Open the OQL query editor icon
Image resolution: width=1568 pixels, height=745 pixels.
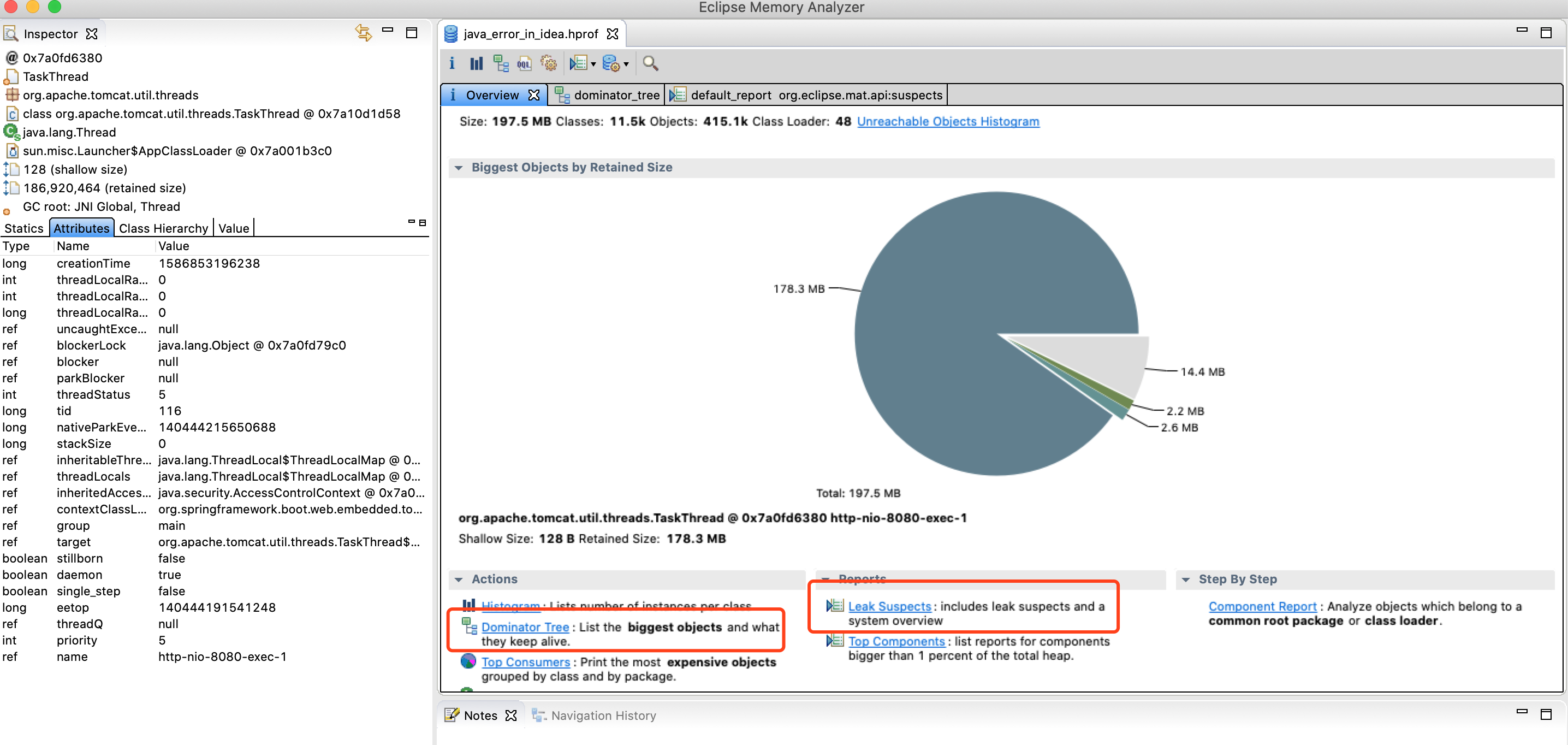524,63
